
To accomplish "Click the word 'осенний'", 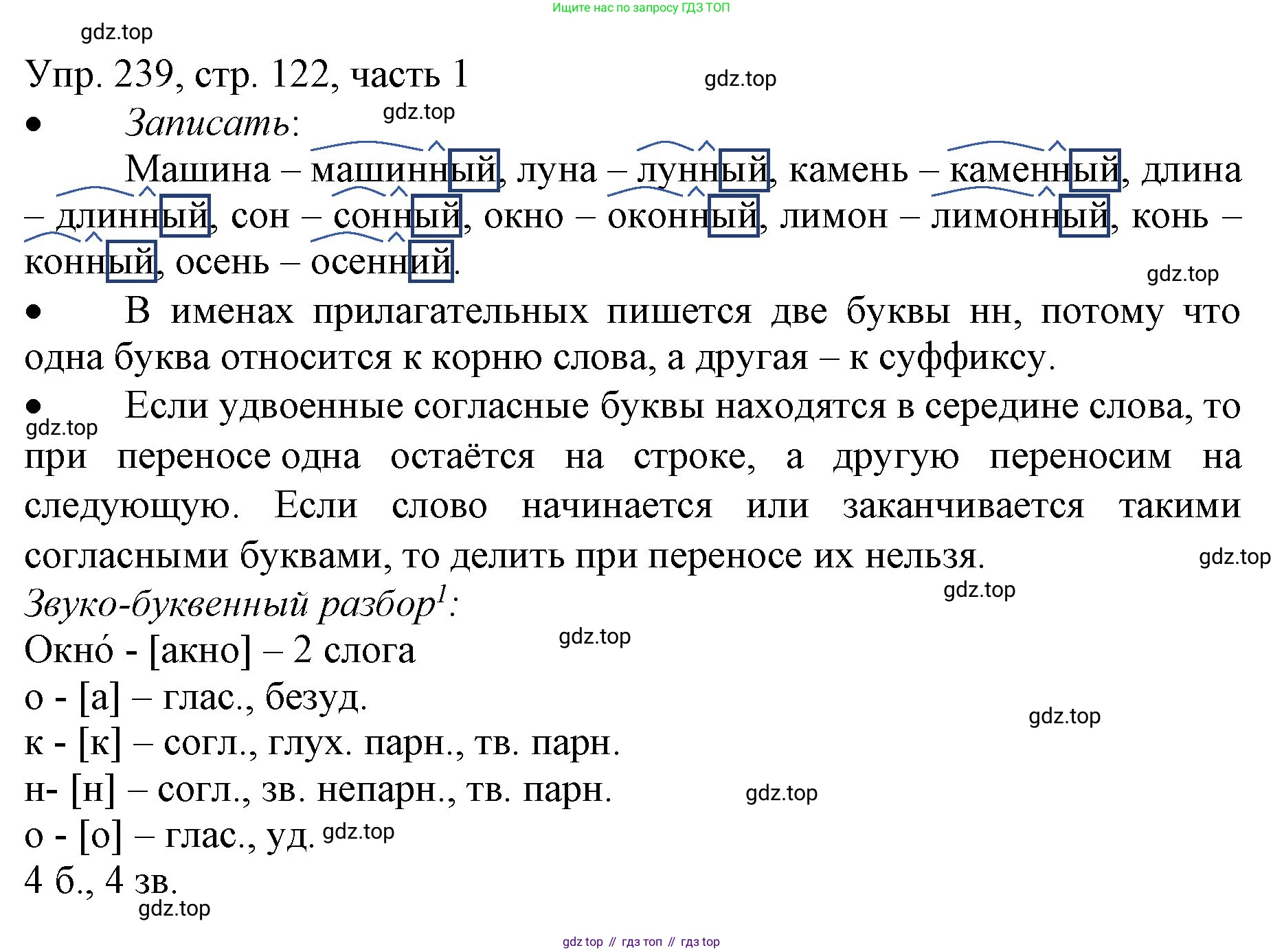I will 382,262.
